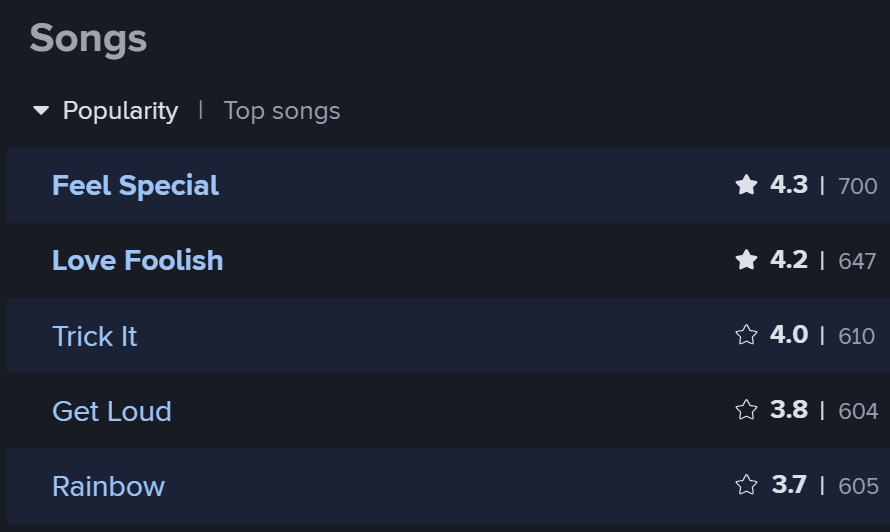Open the Trick It song link
890x532 pixels.
pos(94,336)
